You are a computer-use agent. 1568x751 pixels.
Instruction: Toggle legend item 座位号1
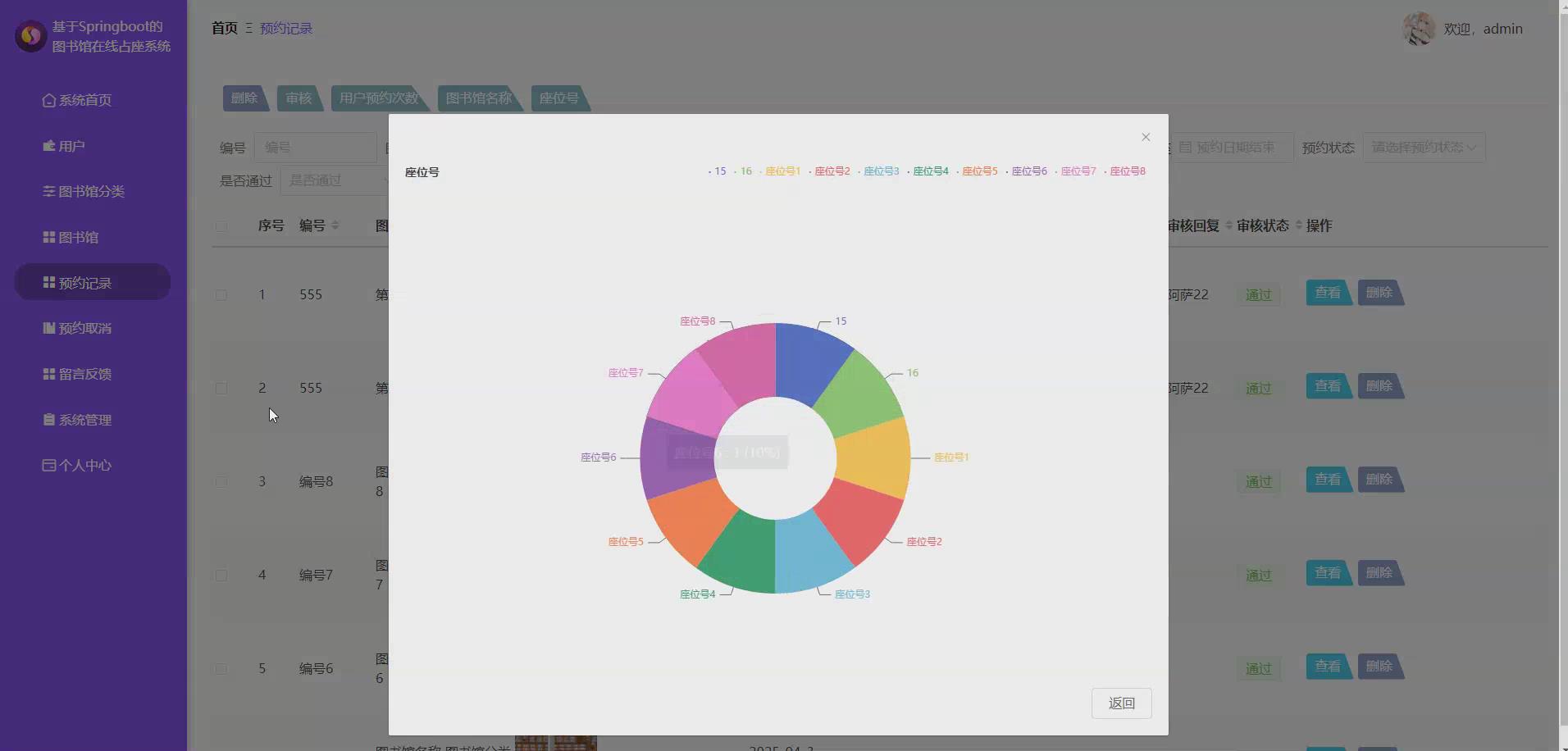(x=780, y=171)
